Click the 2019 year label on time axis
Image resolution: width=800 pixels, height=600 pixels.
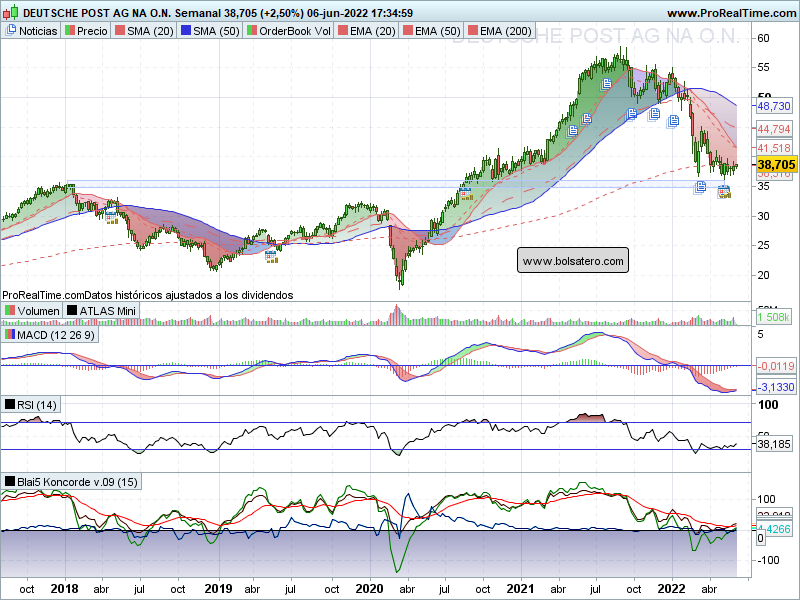[x=218, y=589]
